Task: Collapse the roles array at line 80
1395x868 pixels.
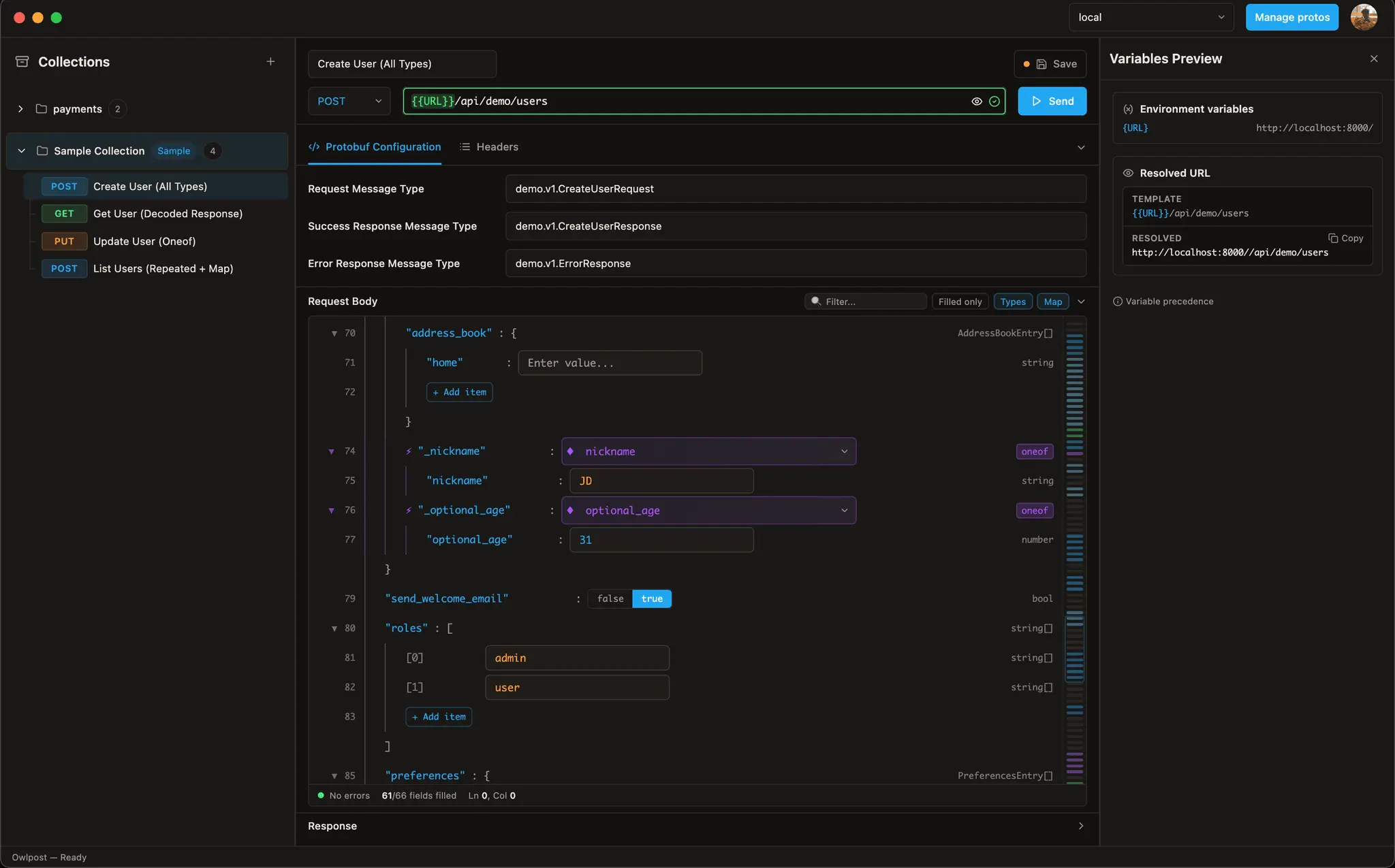Action: point(334,628)
